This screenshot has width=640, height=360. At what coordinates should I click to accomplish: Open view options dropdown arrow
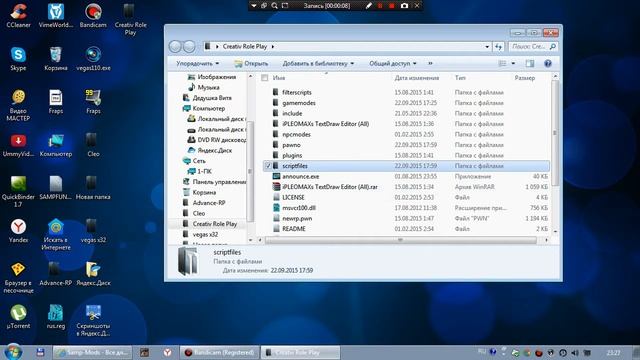pyautogui.click(x=513, y=63)
